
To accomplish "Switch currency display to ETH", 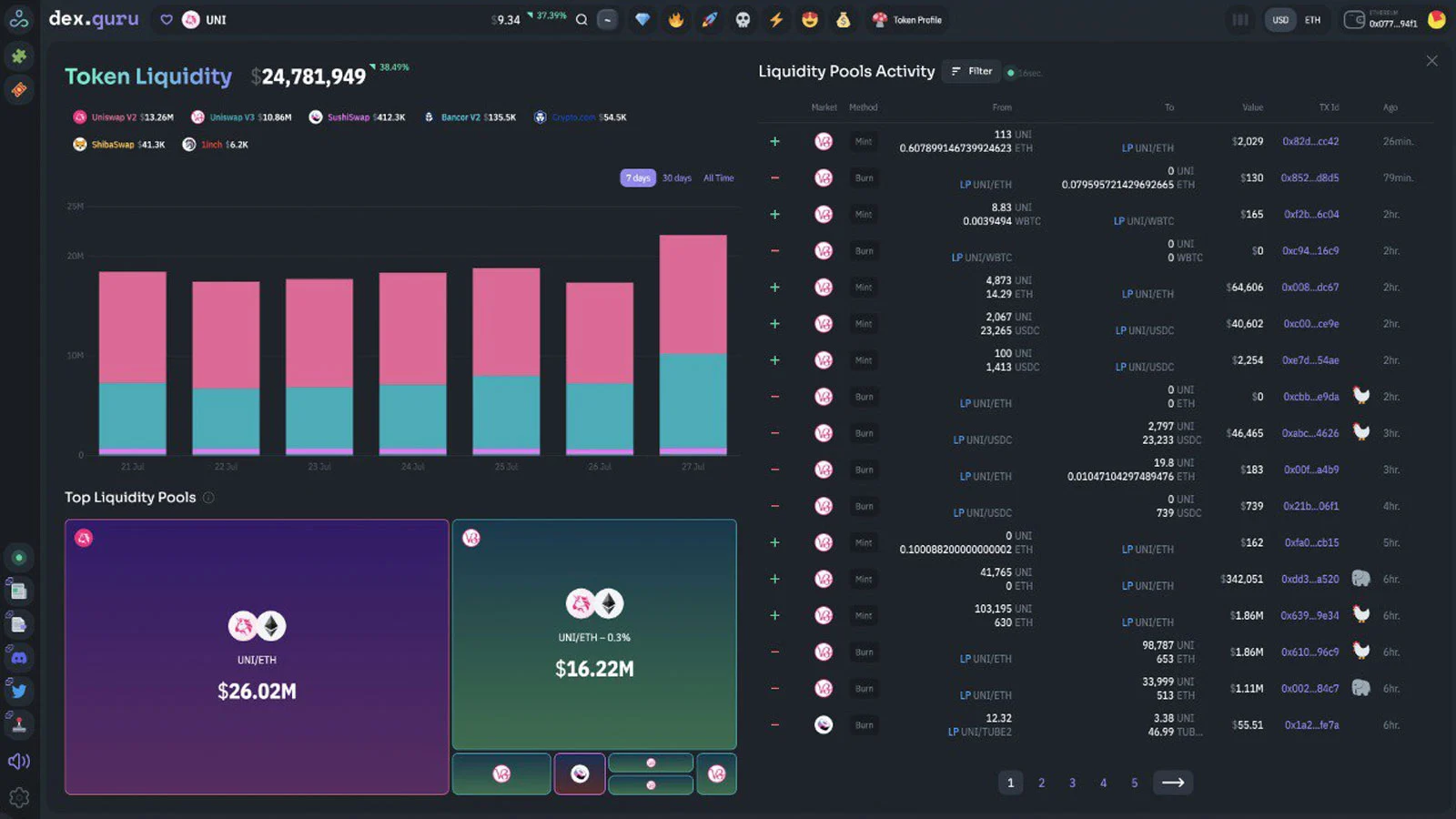I will [1312, 20].
